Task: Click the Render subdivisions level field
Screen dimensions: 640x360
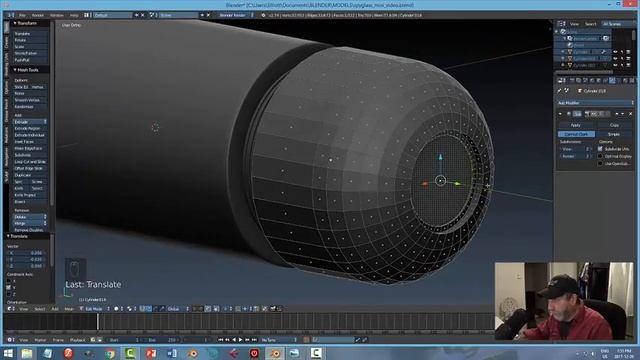Action: tap(576, 156)
